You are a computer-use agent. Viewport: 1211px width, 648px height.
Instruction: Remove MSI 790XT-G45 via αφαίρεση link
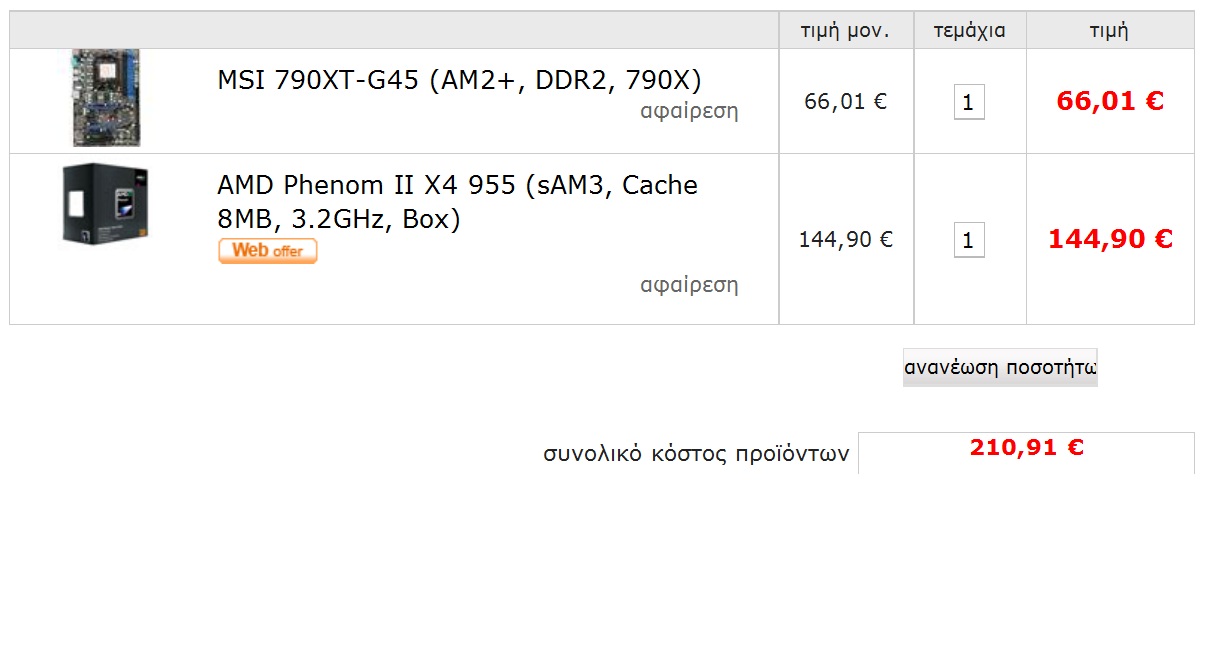click(x=689, y=111)
